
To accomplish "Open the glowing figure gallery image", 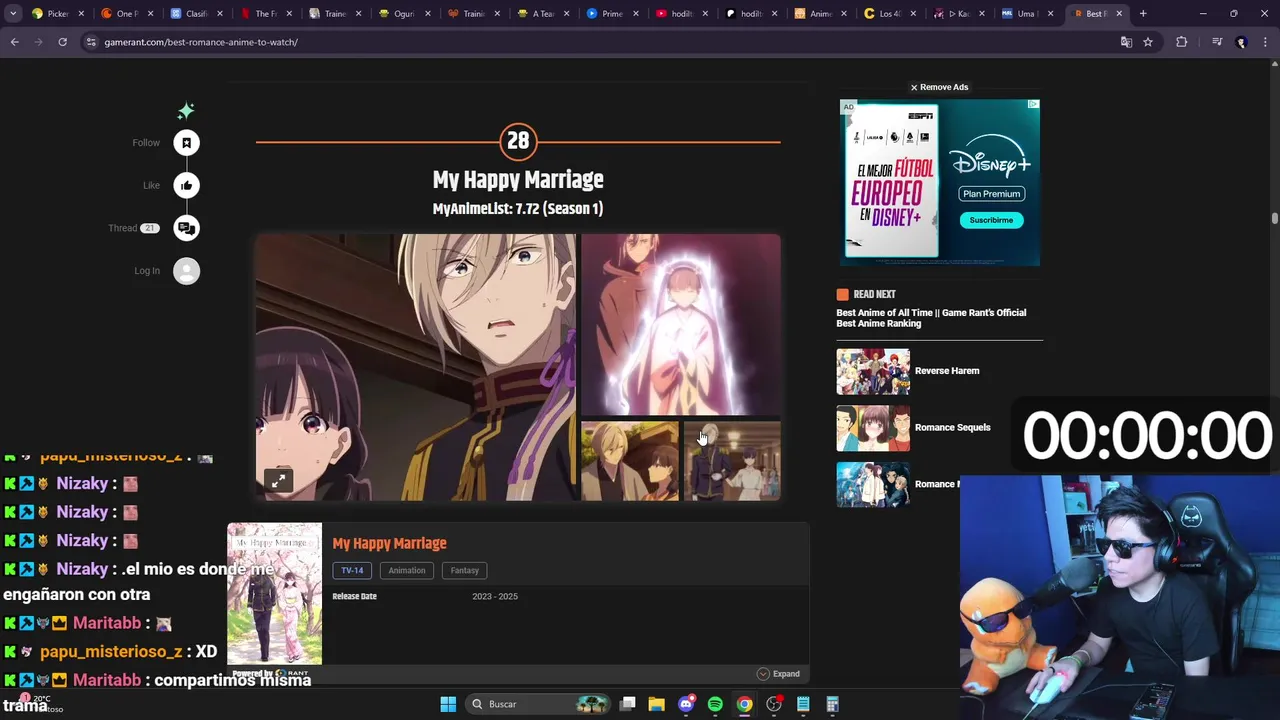I will (680, 324).
